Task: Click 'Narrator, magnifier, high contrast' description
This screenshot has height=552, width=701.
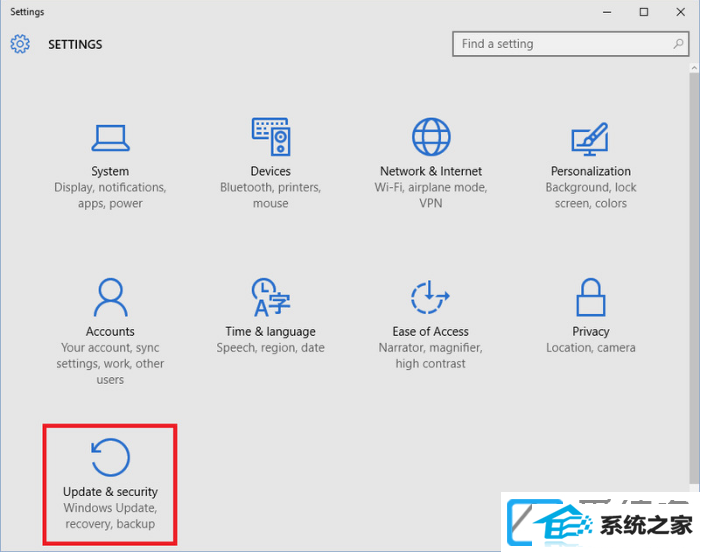Action: point(431,356)
